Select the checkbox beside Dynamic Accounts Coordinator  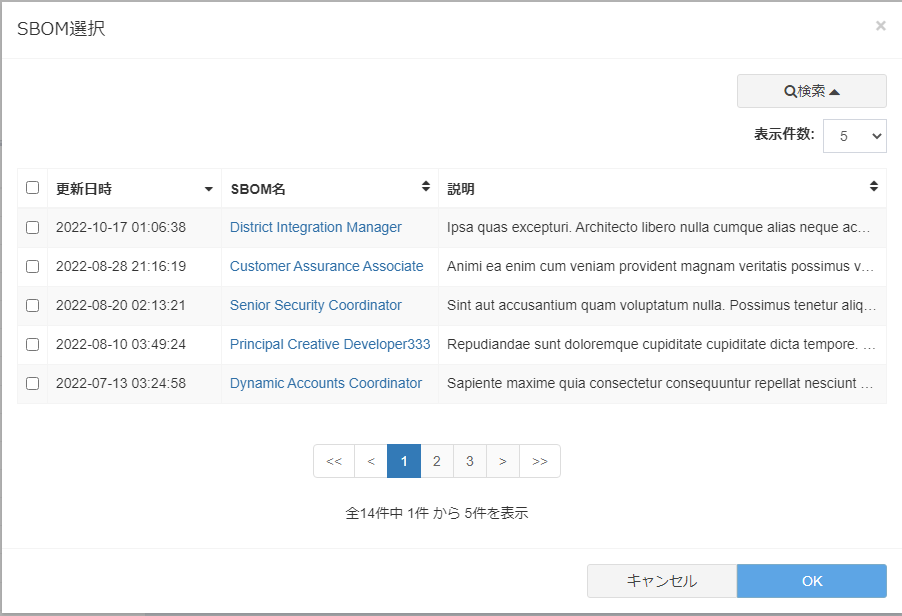[32, 383]
